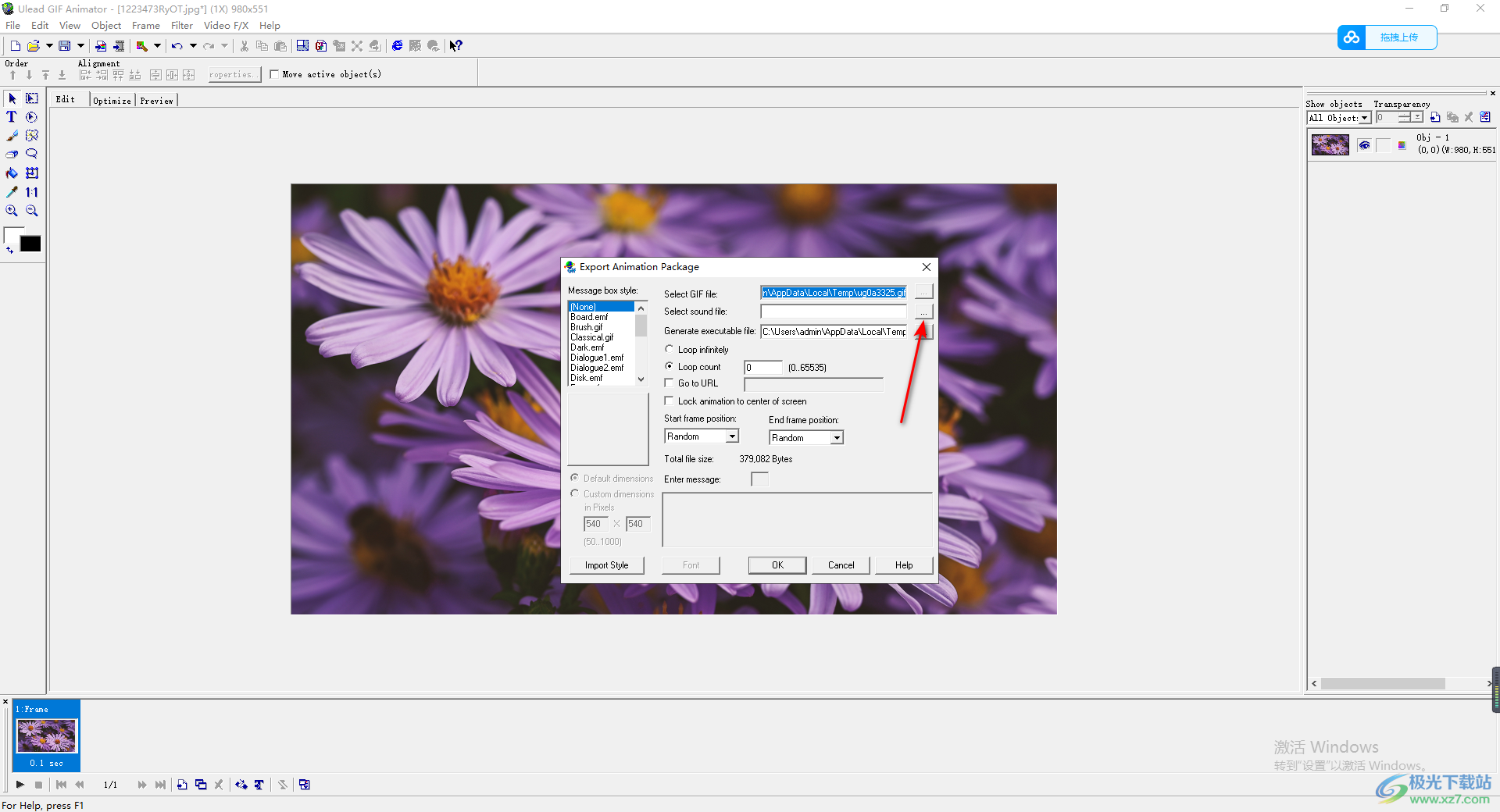
Task: Choose the Eyedropper color picker tool
Action: pyautogui.click(x=12, y=192)
